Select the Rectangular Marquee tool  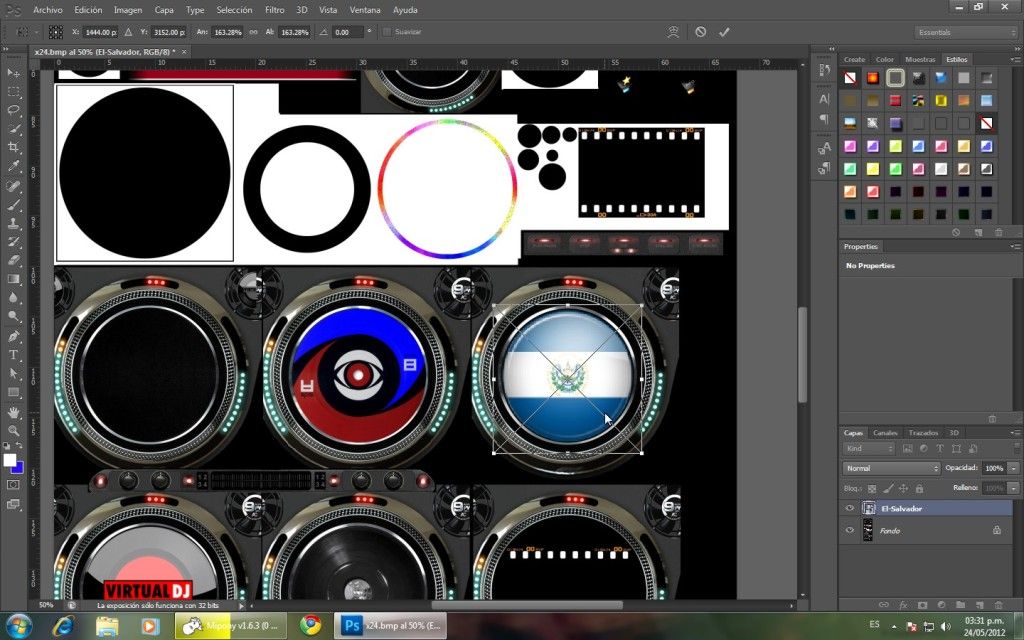tap(13, 91)
